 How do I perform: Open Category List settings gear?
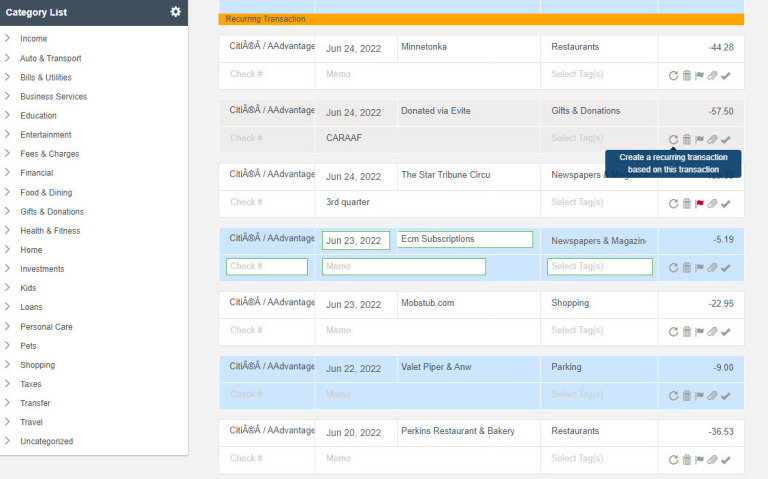point(175,12)
